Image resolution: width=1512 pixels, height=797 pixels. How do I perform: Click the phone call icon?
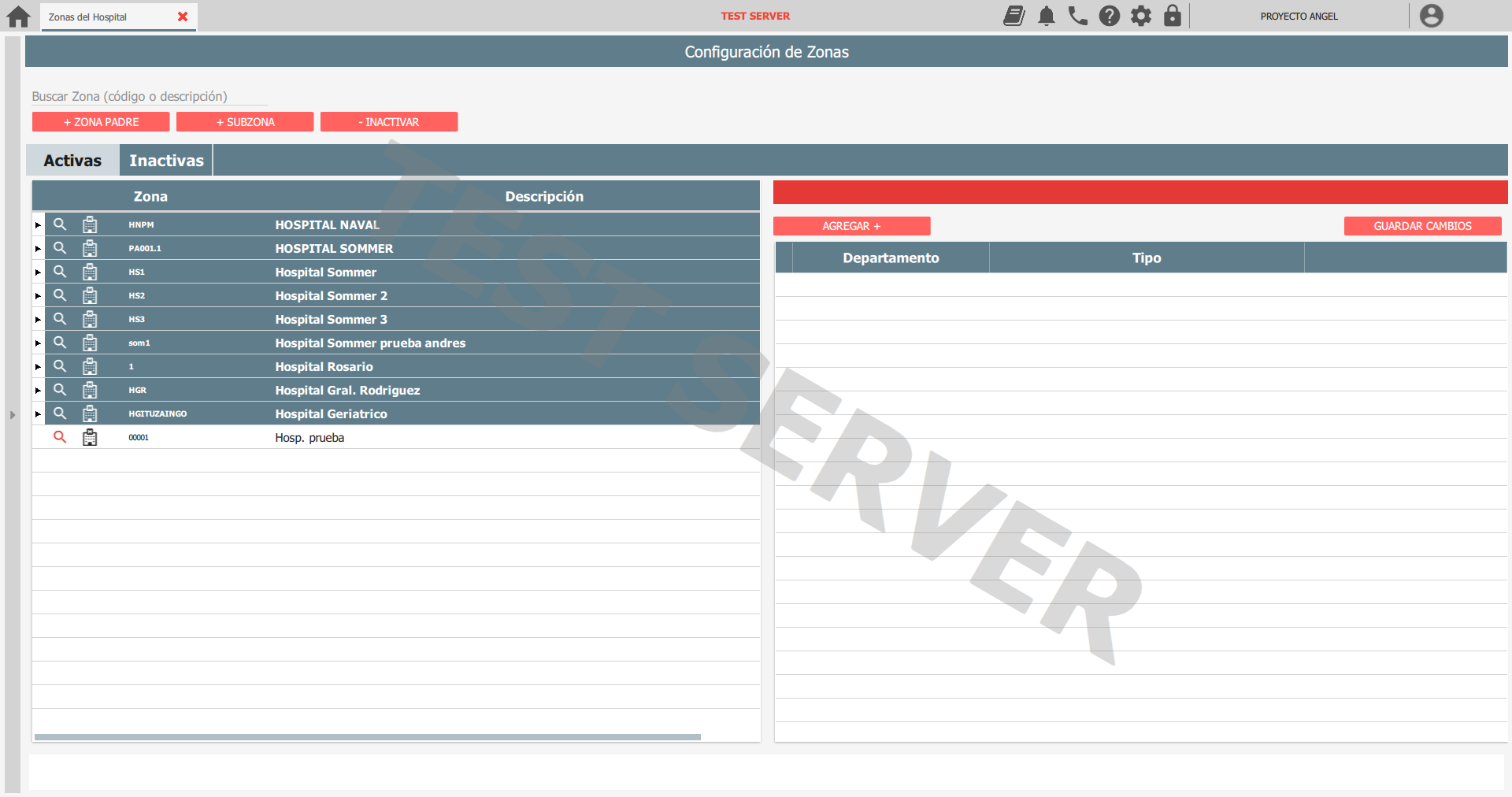[1077, 16]
